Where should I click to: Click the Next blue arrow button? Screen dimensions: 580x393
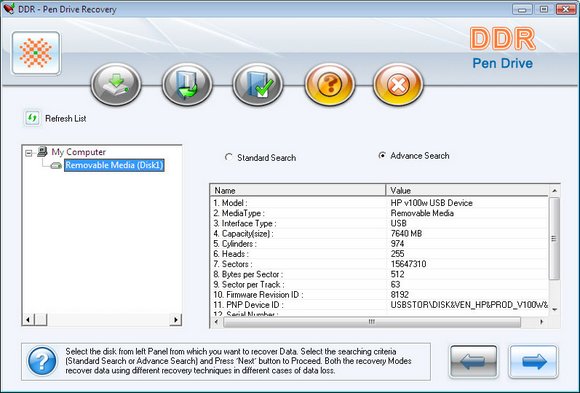pos(533,362)
